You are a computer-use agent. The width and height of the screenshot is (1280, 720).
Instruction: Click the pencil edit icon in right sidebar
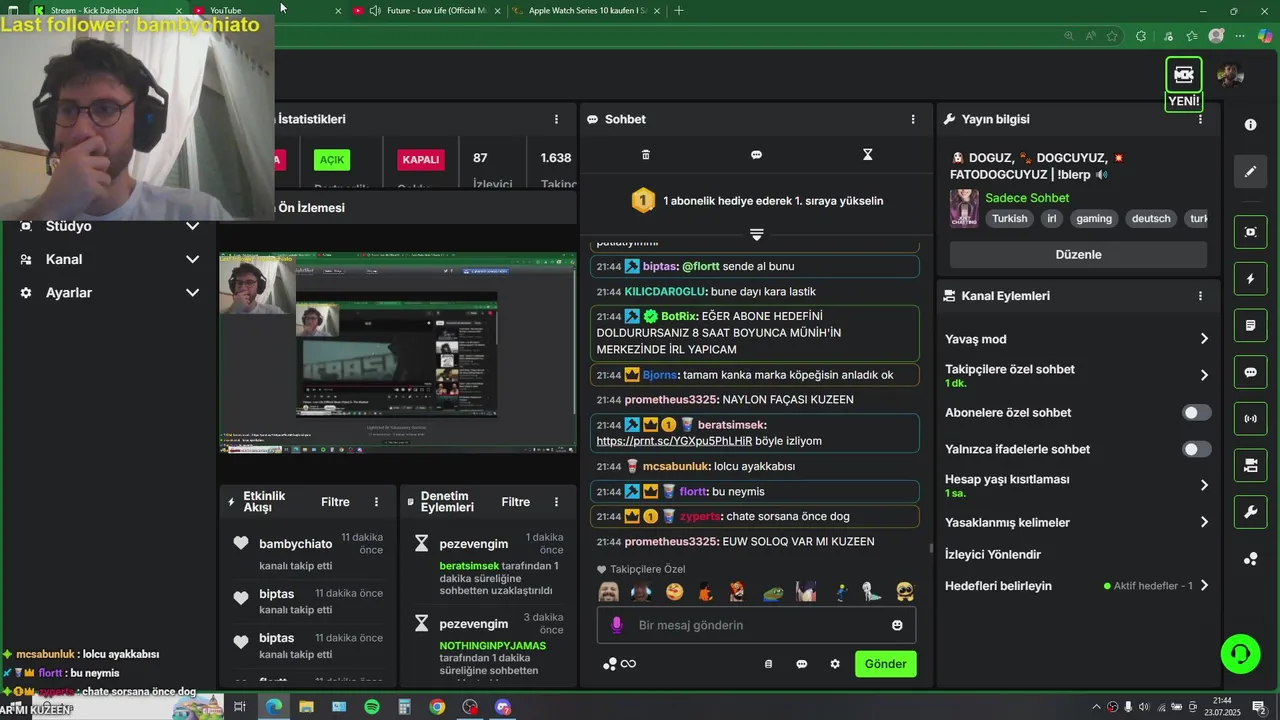point(1250,172)
